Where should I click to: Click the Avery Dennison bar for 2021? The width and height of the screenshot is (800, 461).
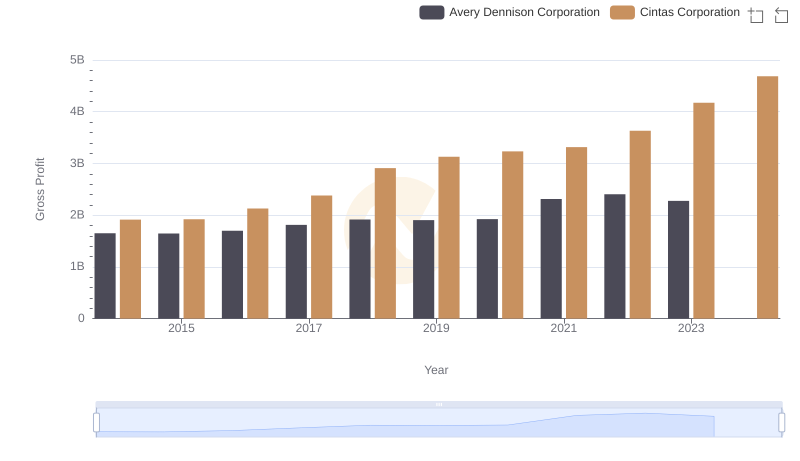pos(551,259)
